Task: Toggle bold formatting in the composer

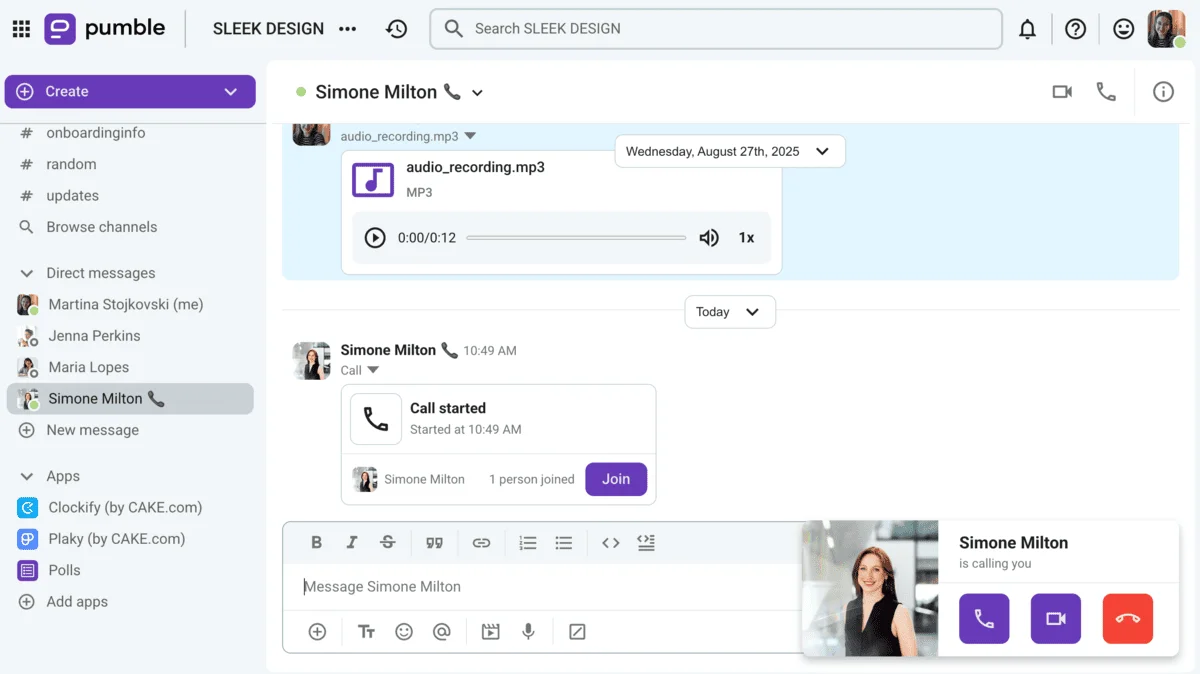Action: [316, 542]
